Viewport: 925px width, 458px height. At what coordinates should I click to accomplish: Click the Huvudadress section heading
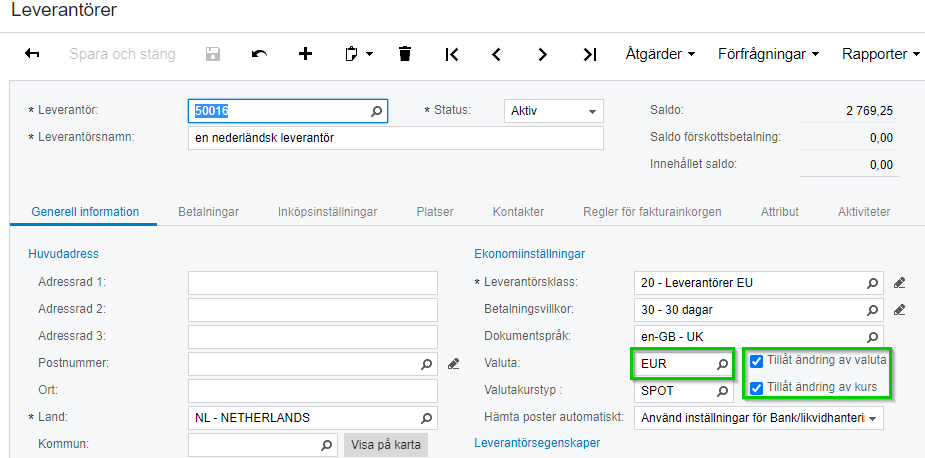click(63, 254)
